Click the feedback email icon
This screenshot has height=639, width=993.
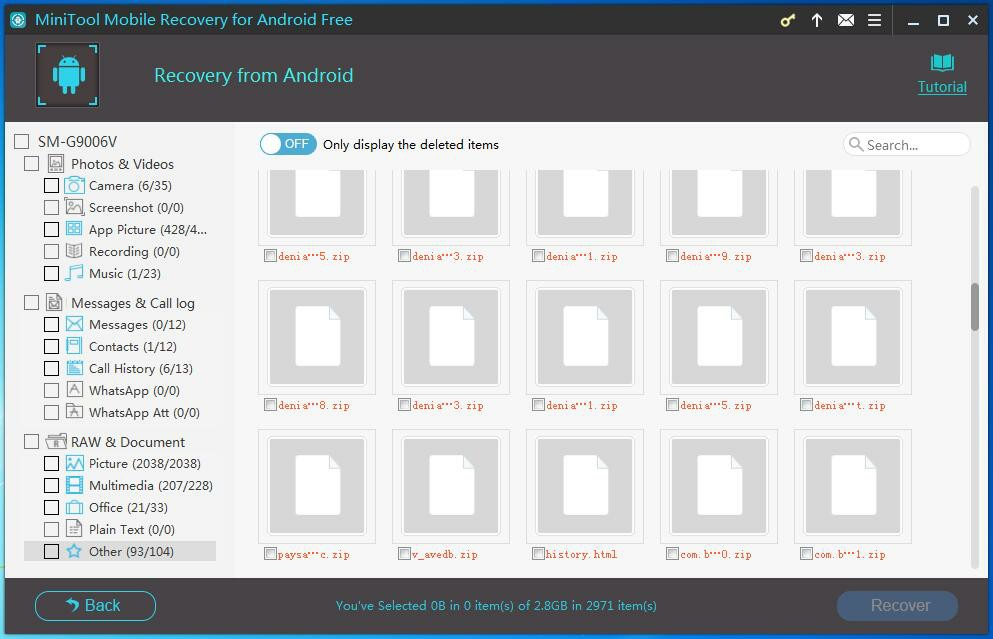(845, 19)
